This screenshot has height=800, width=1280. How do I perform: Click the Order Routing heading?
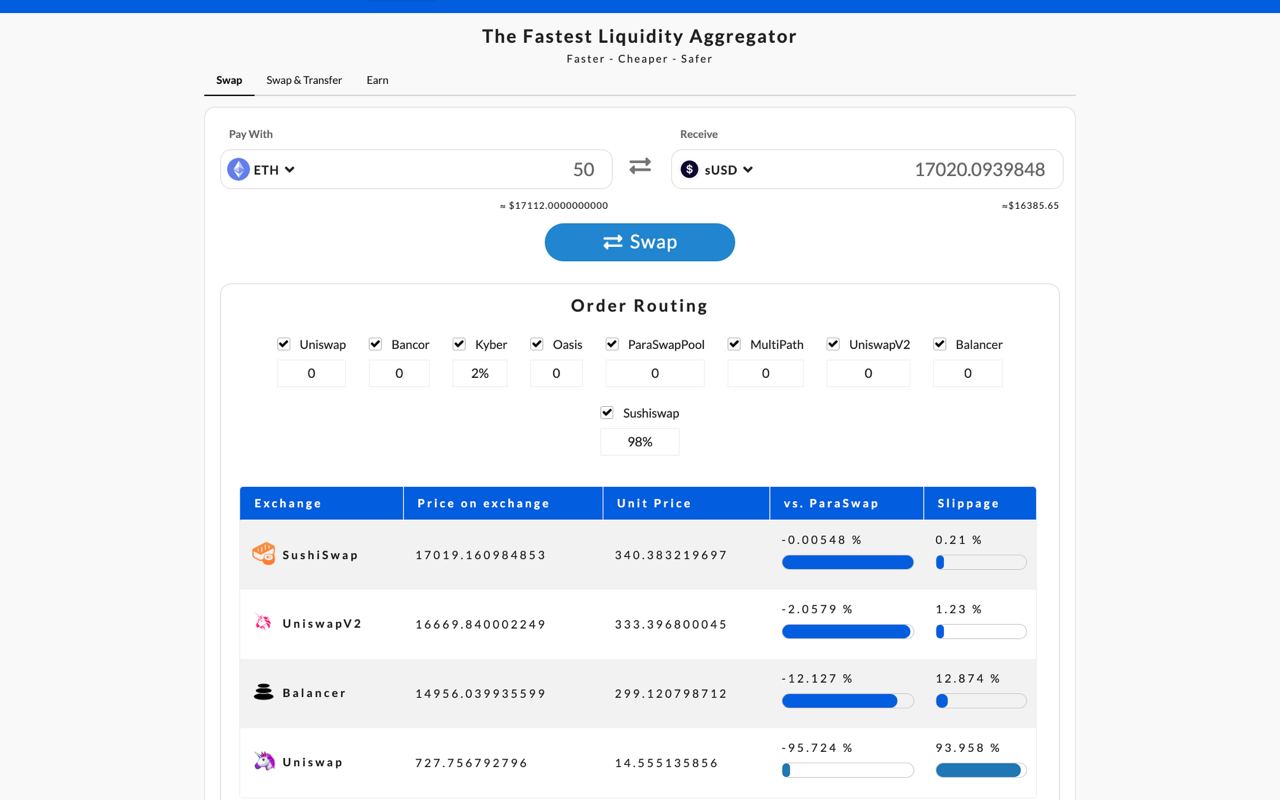point(640,306)
